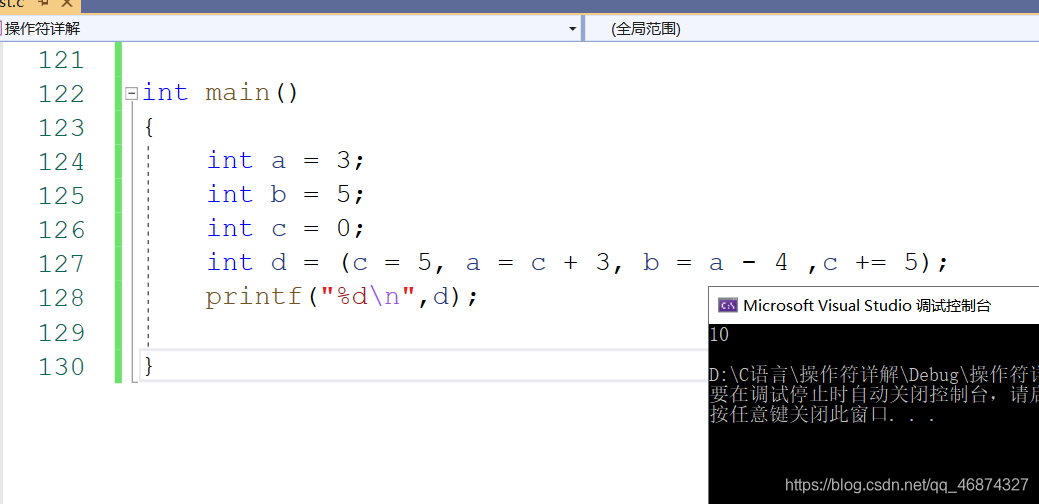Place cursor in 'int a = 3;'

pos(286,161)
